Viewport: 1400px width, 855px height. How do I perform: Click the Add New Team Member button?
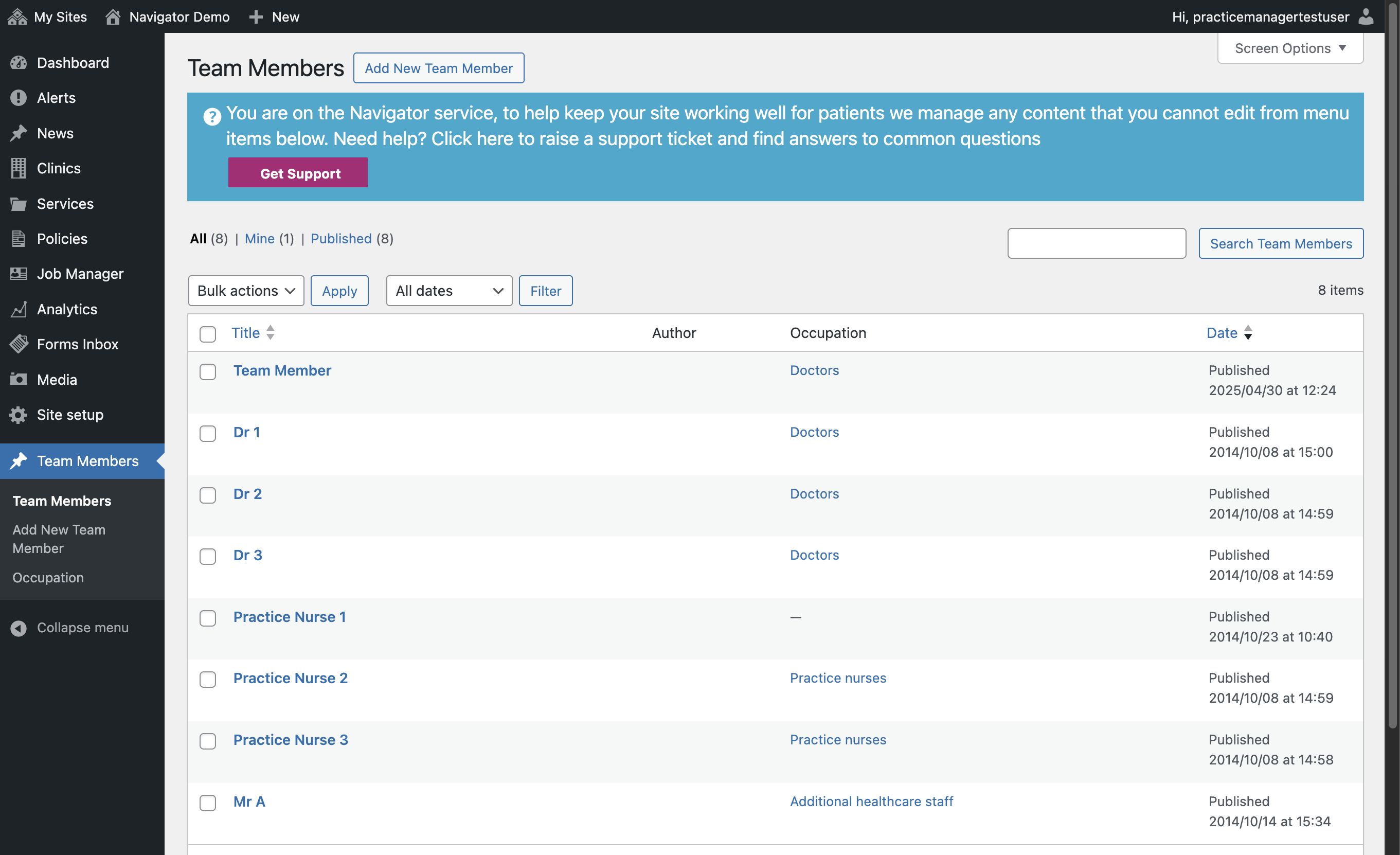point(439,68)
